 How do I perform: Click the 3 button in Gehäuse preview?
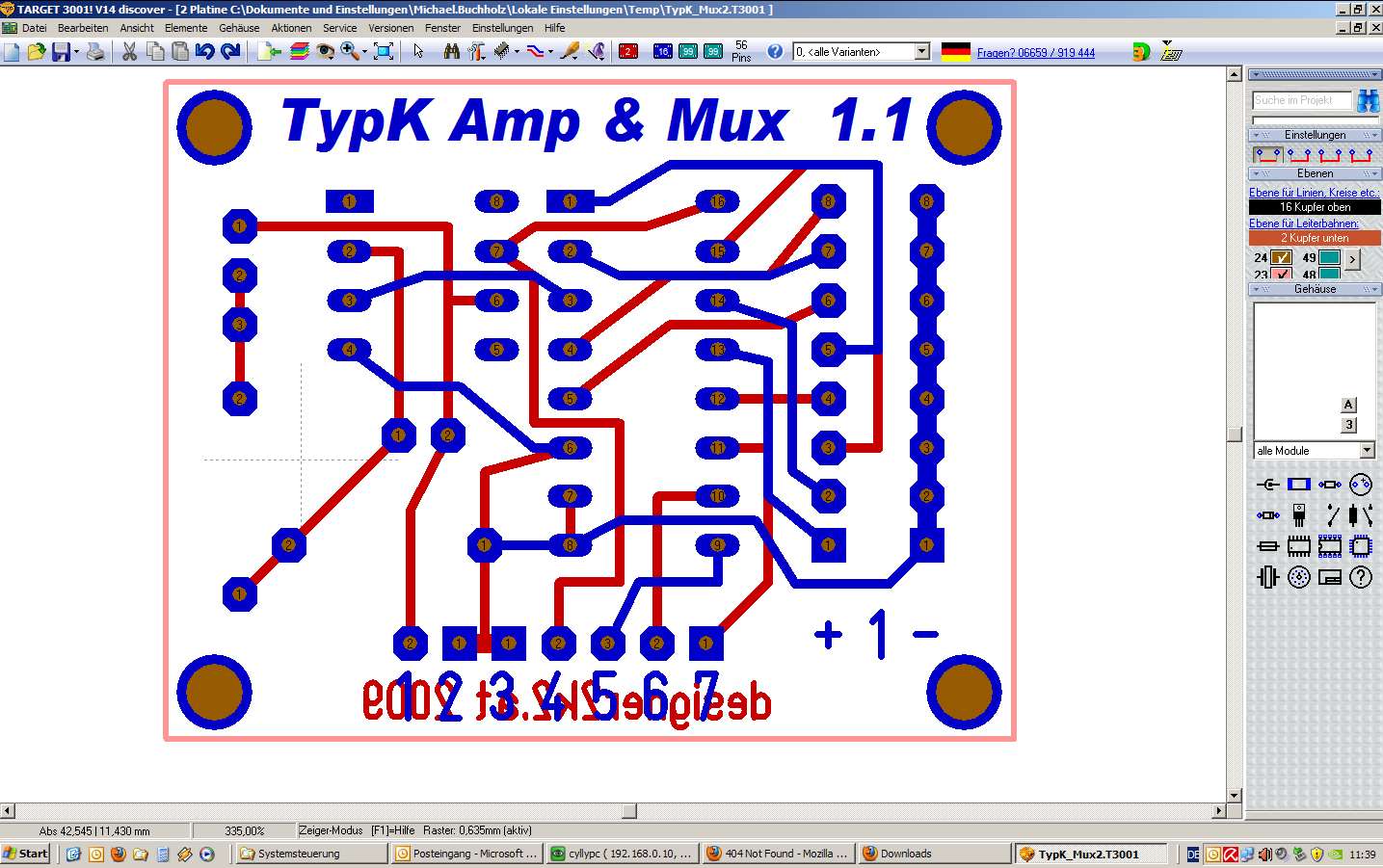pos(1348,425)
